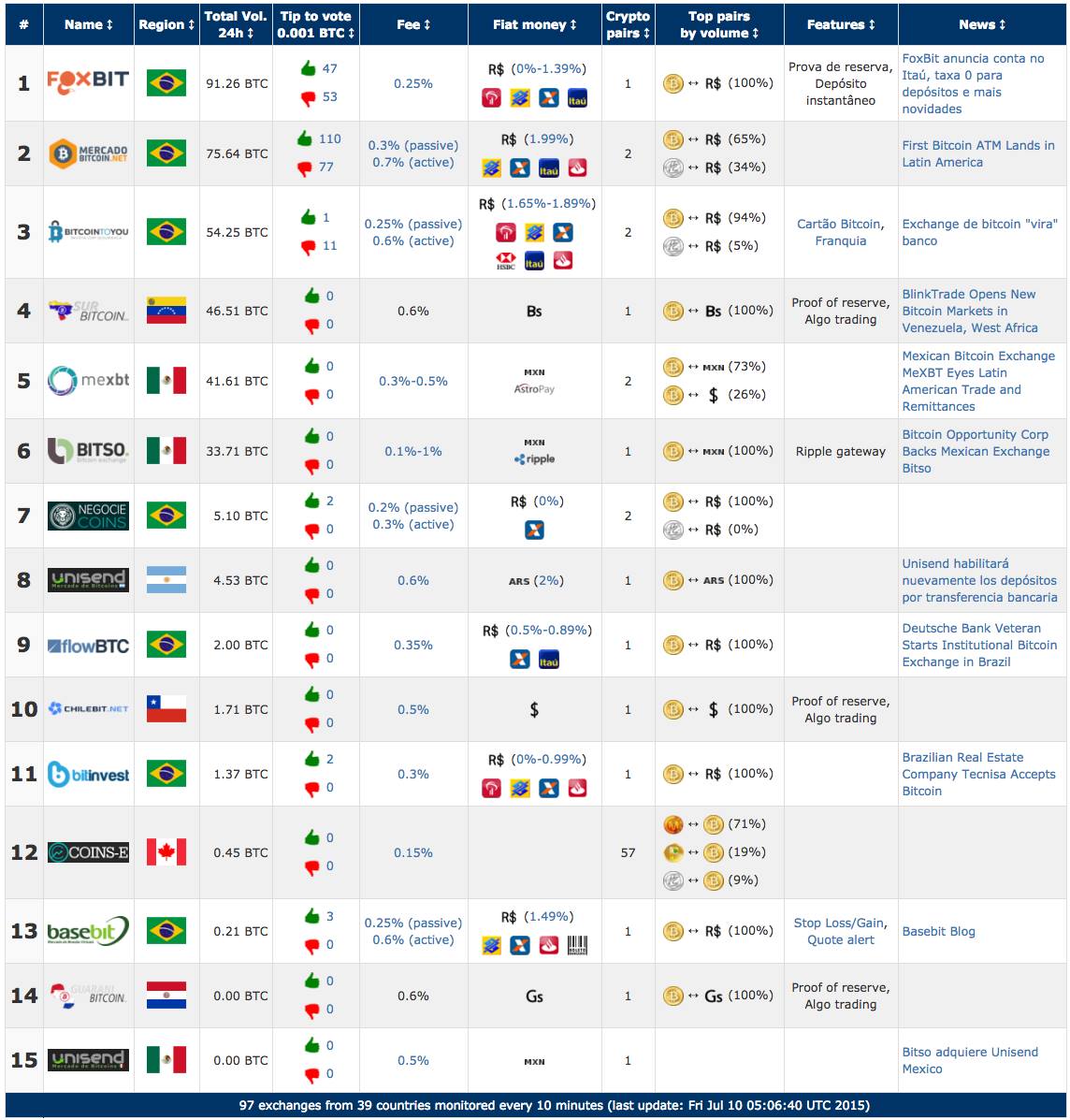
Task: Click the Paraguay flag in row 14
Action: click(x=166, y=995)
